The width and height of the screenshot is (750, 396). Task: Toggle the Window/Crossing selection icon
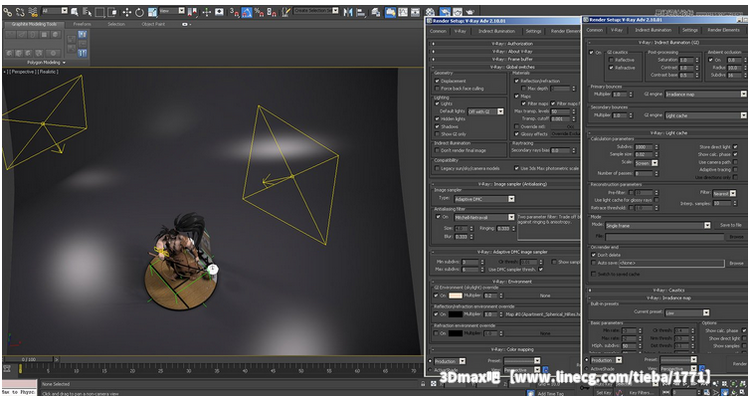(x=112, y=12)
